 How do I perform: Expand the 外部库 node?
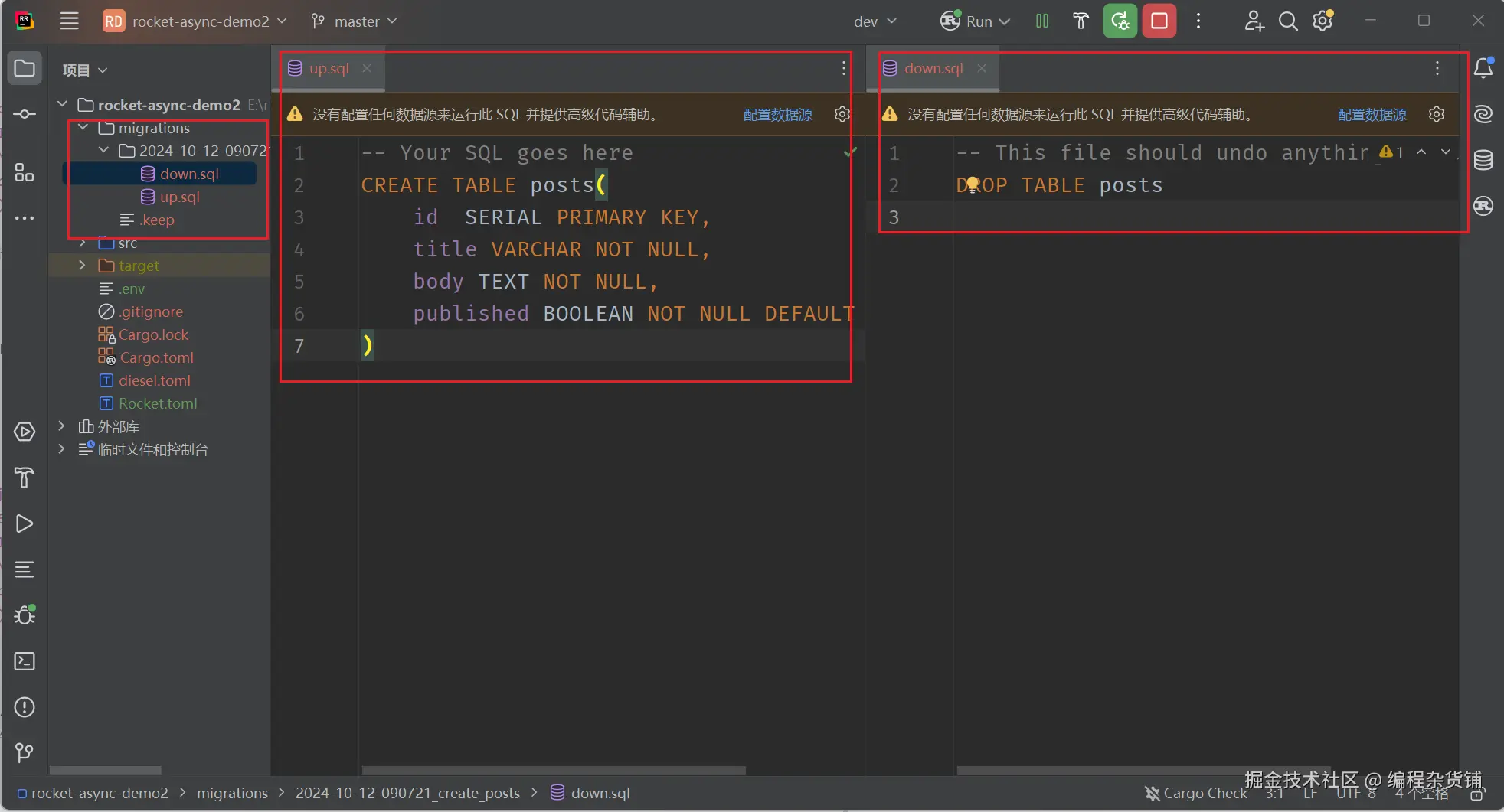[62, 426]
